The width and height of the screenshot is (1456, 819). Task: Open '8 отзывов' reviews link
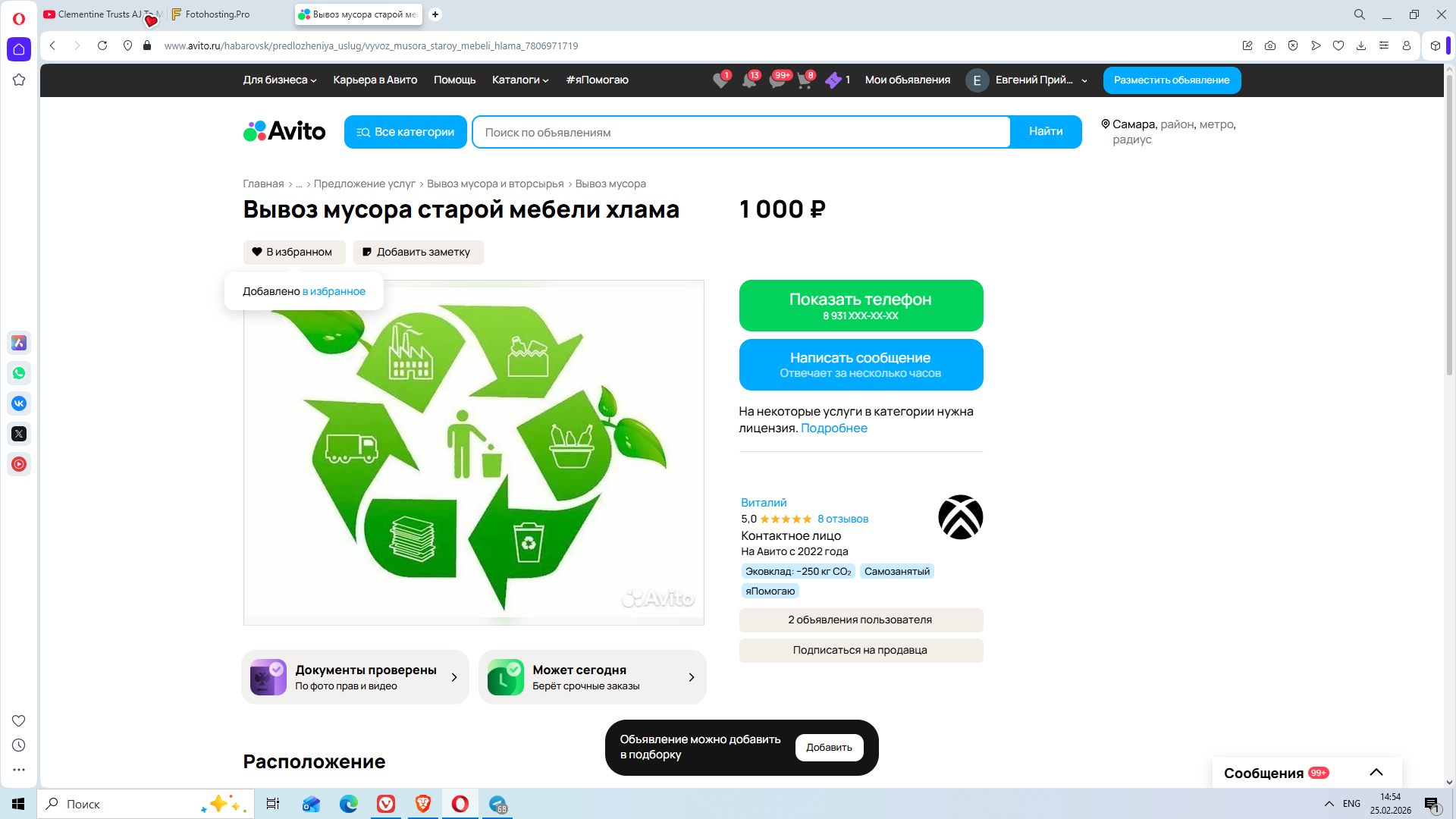pos(843,519)
